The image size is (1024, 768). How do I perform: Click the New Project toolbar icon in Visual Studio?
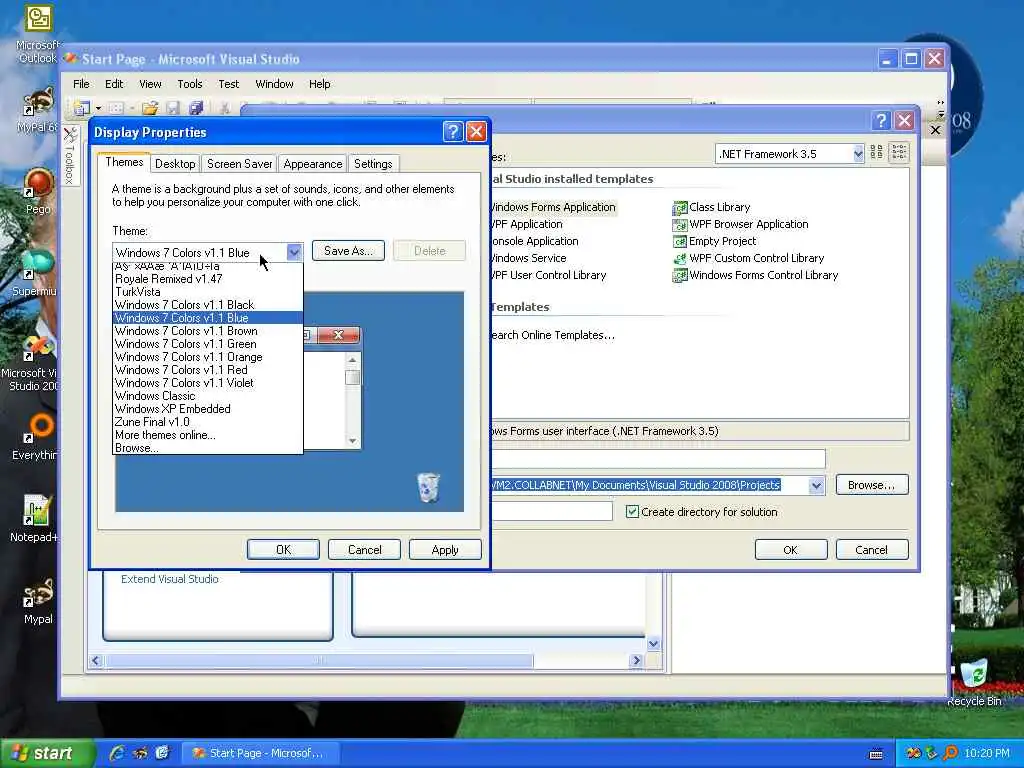click(x=82, y=108)
